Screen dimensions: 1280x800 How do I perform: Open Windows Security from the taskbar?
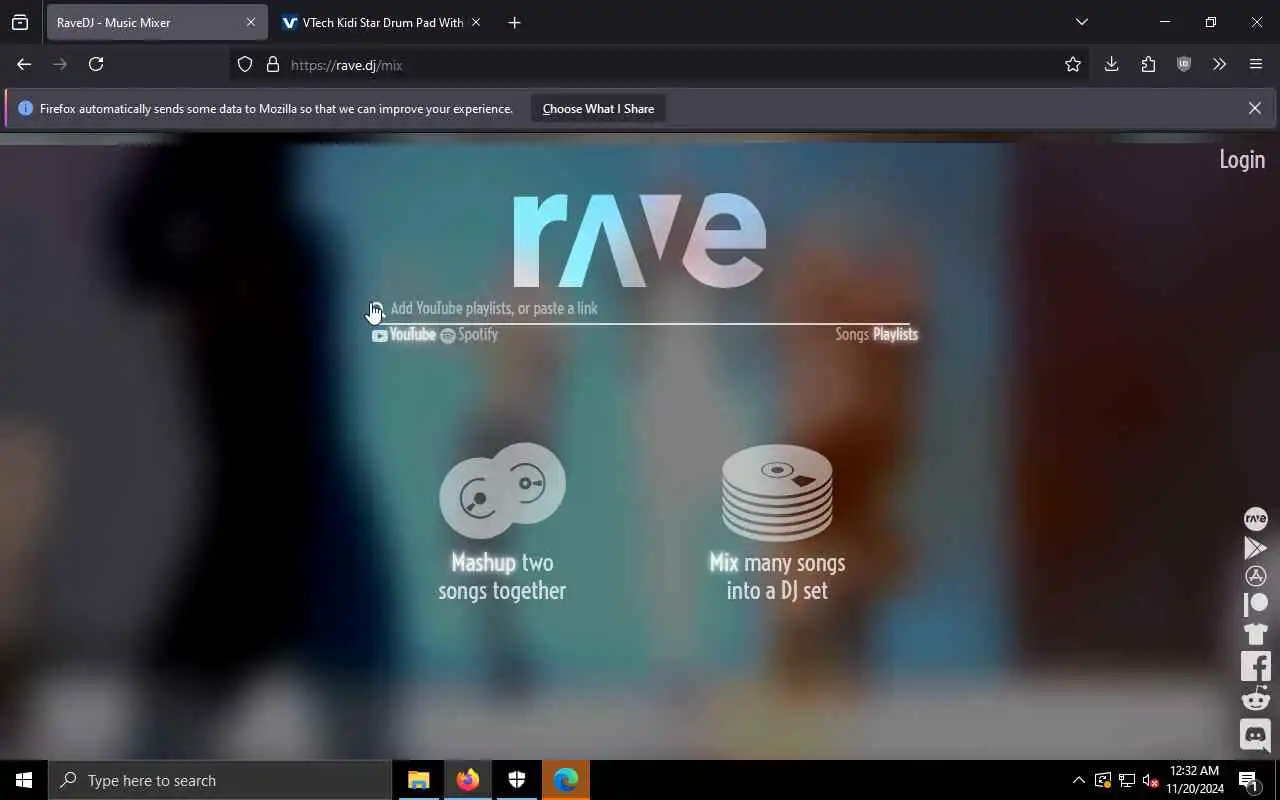point(517,780)
